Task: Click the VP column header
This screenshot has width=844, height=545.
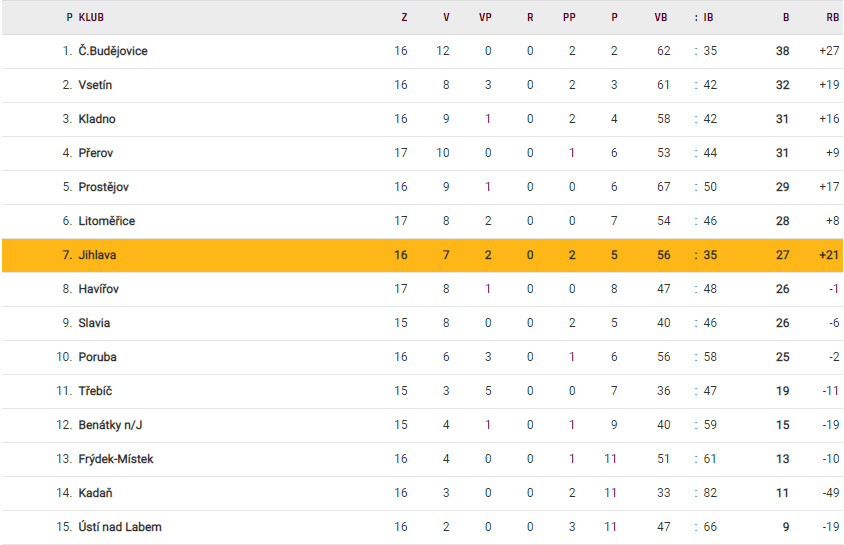Action: (485, 17)
